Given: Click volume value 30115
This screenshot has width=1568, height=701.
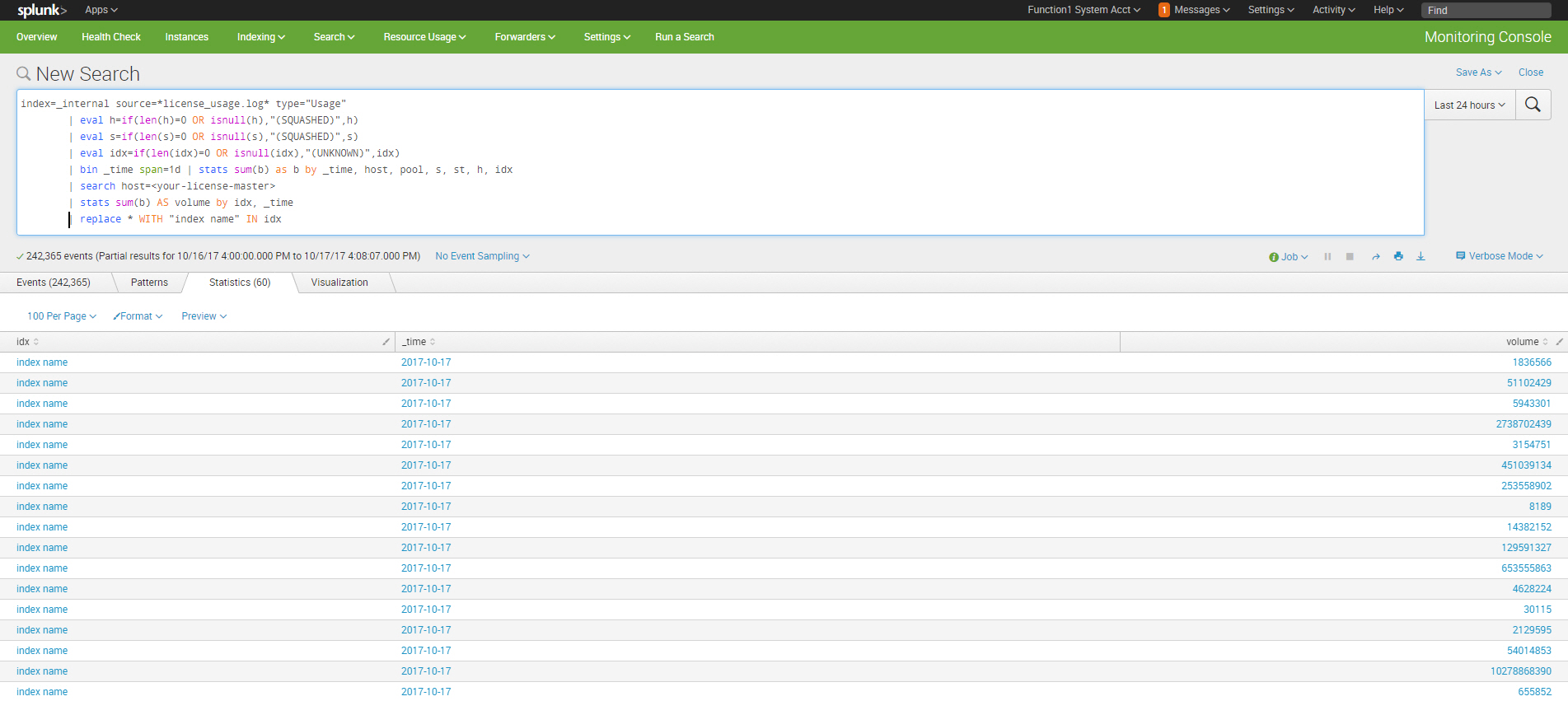Looking at the screenshot, I should [1538, 610].
